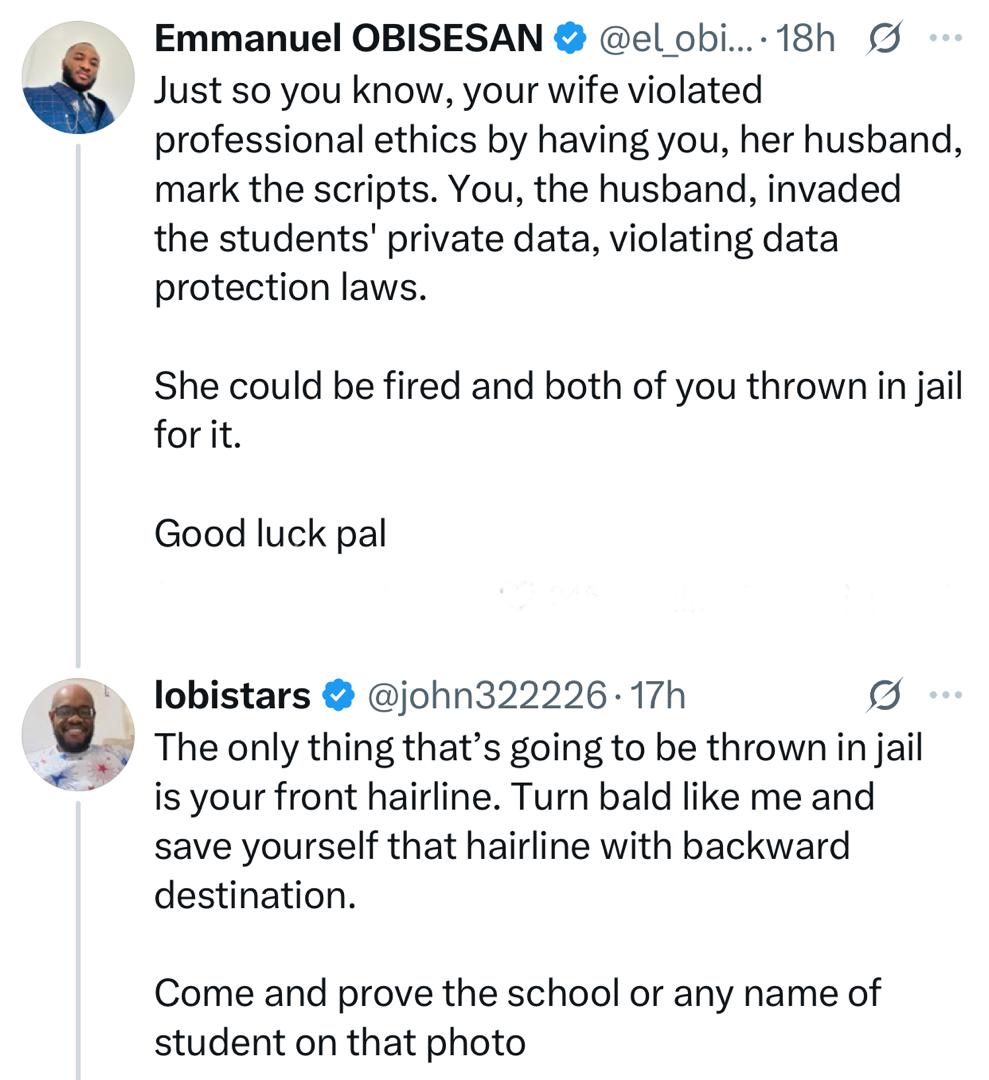
Task: Click the Emmanuel OBISESAN display name
Action: point(349,39)
